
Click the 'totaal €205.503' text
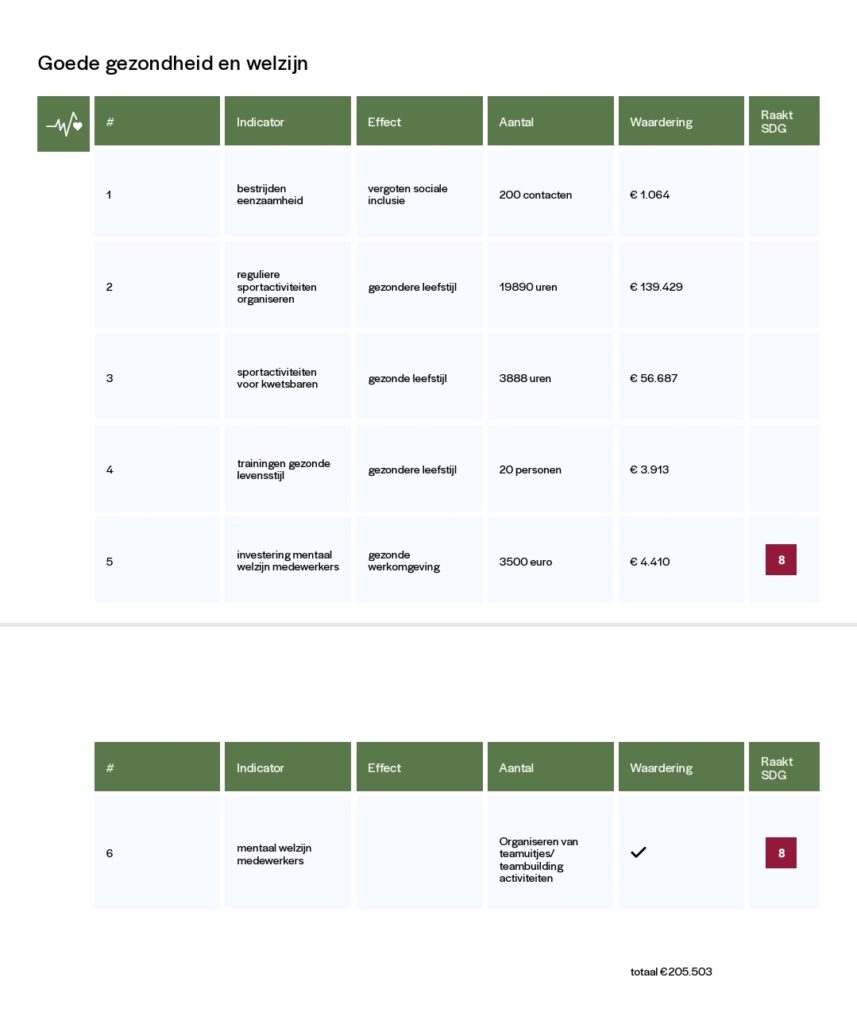[x=671, y=971]
